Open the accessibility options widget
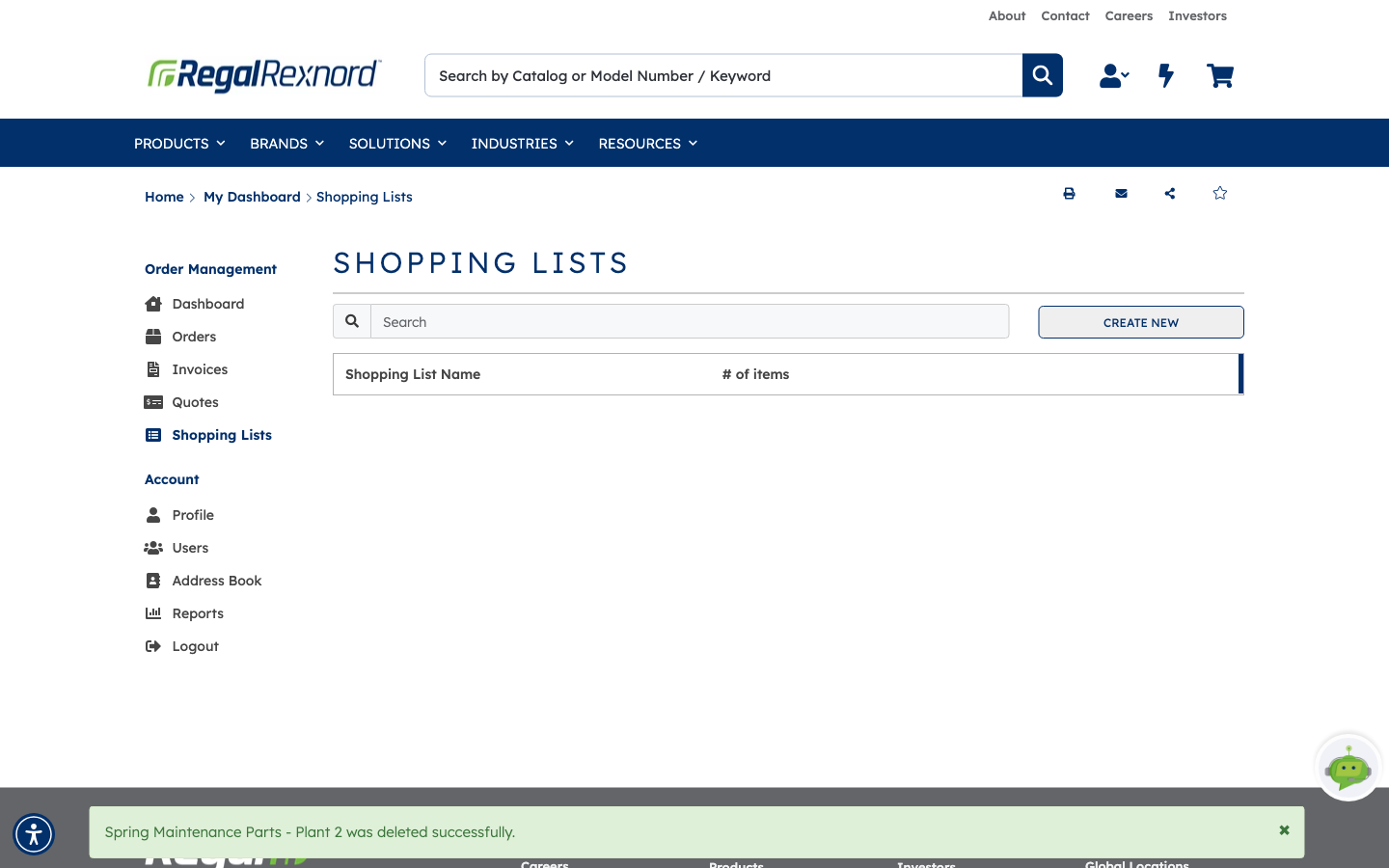 [34, 834]
